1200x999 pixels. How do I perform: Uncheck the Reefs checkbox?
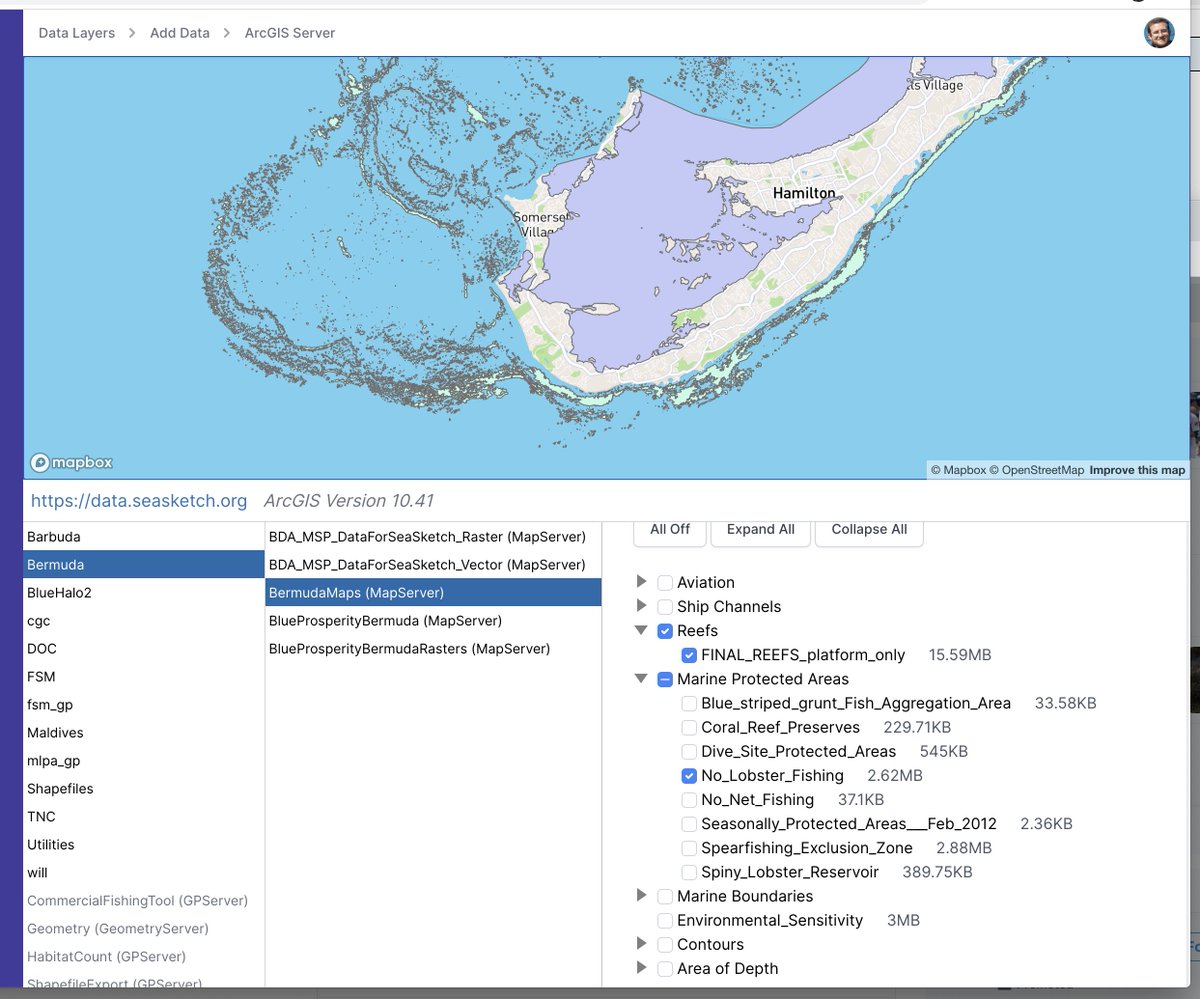665,631
